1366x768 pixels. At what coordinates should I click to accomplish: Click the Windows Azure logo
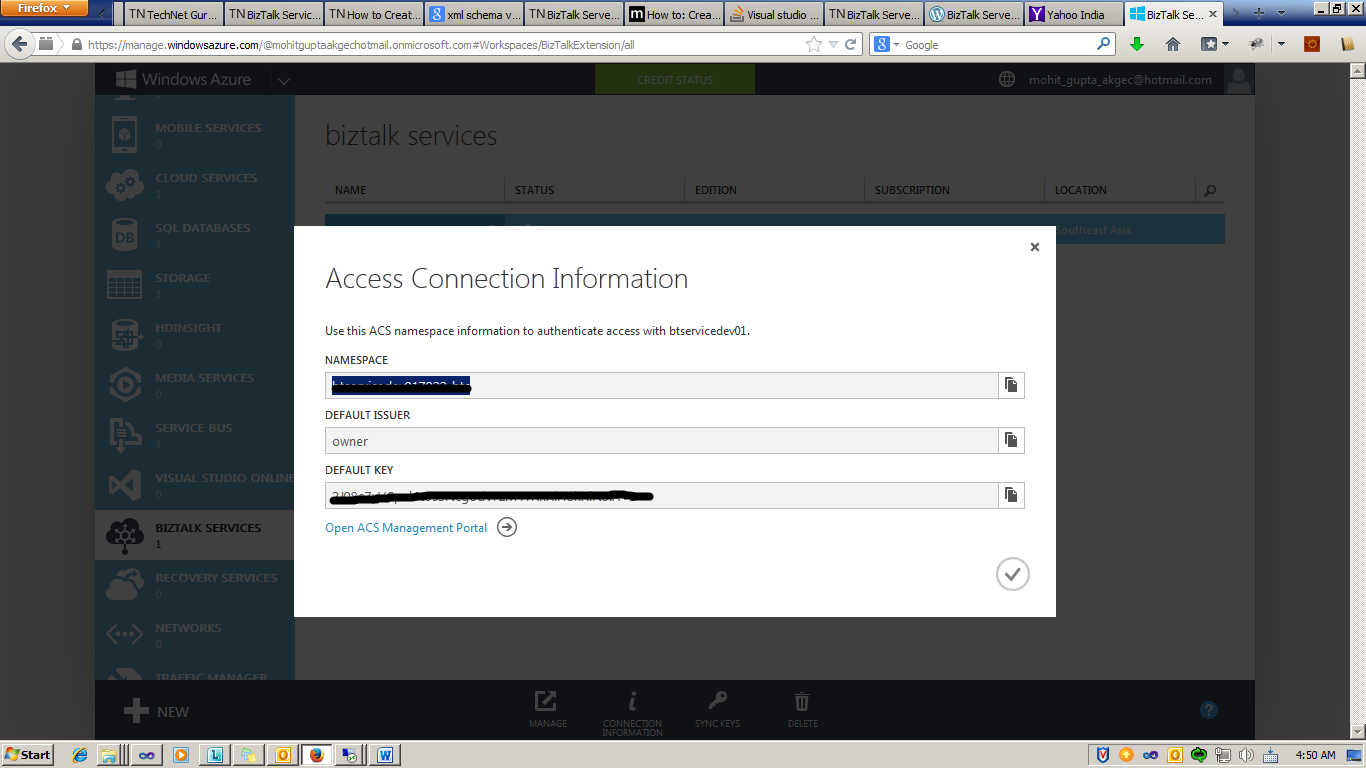[184, 80]
